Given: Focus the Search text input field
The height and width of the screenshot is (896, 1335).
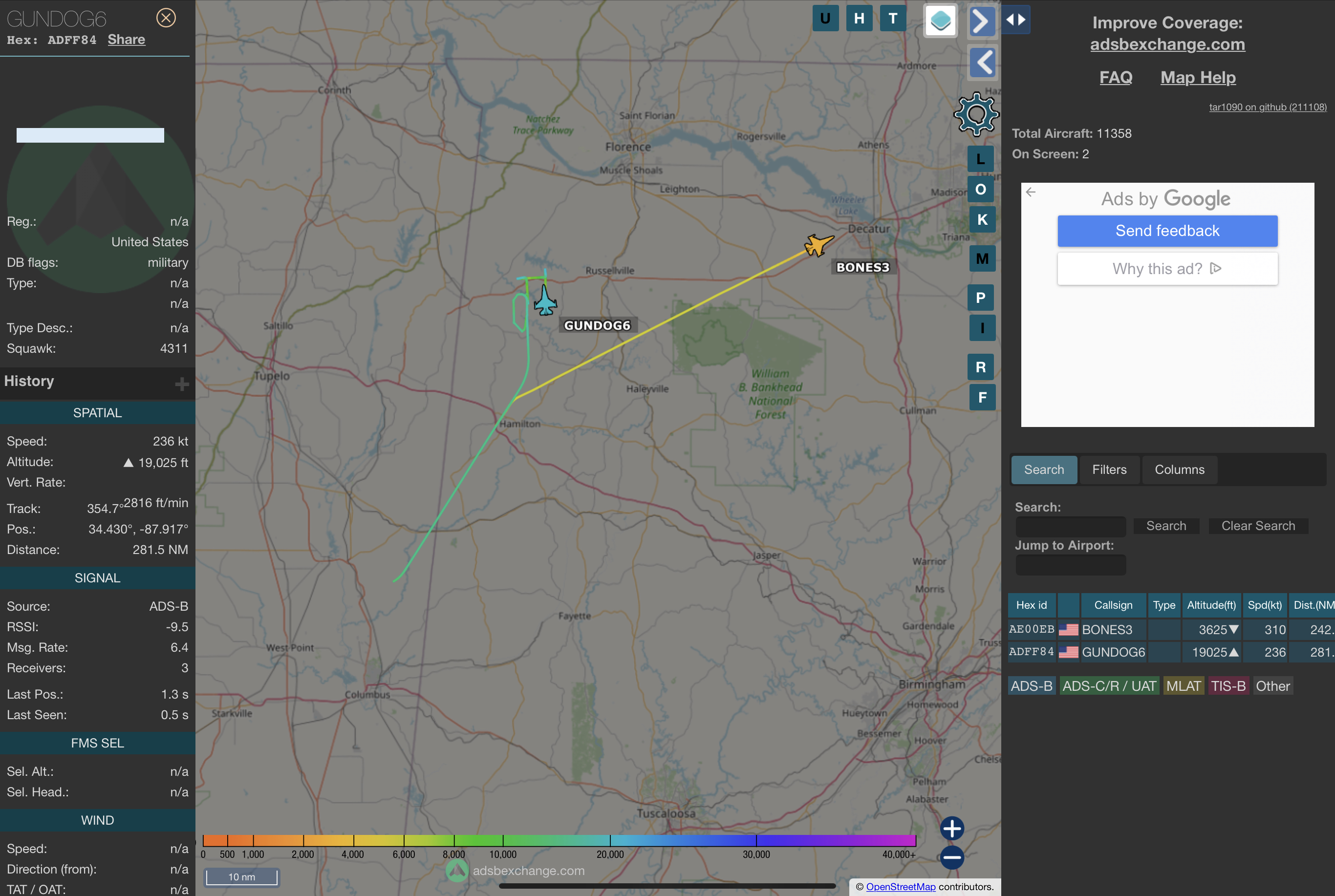Looking at the screenshot, I should pyautogui.click(x=1071, y=526).
